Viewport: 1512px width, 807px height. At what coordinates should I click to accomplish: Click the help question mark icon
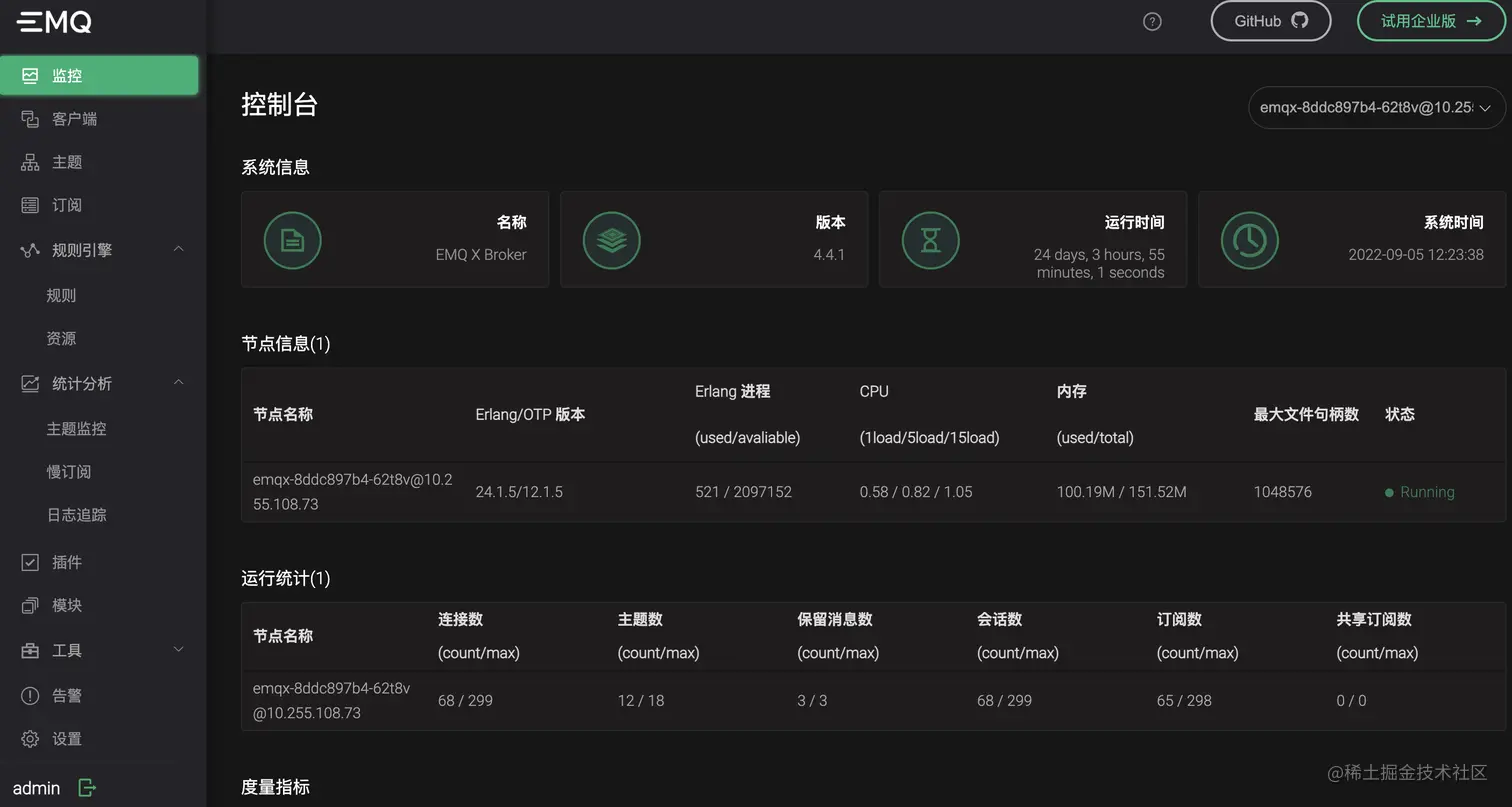tap(1151, 20)
